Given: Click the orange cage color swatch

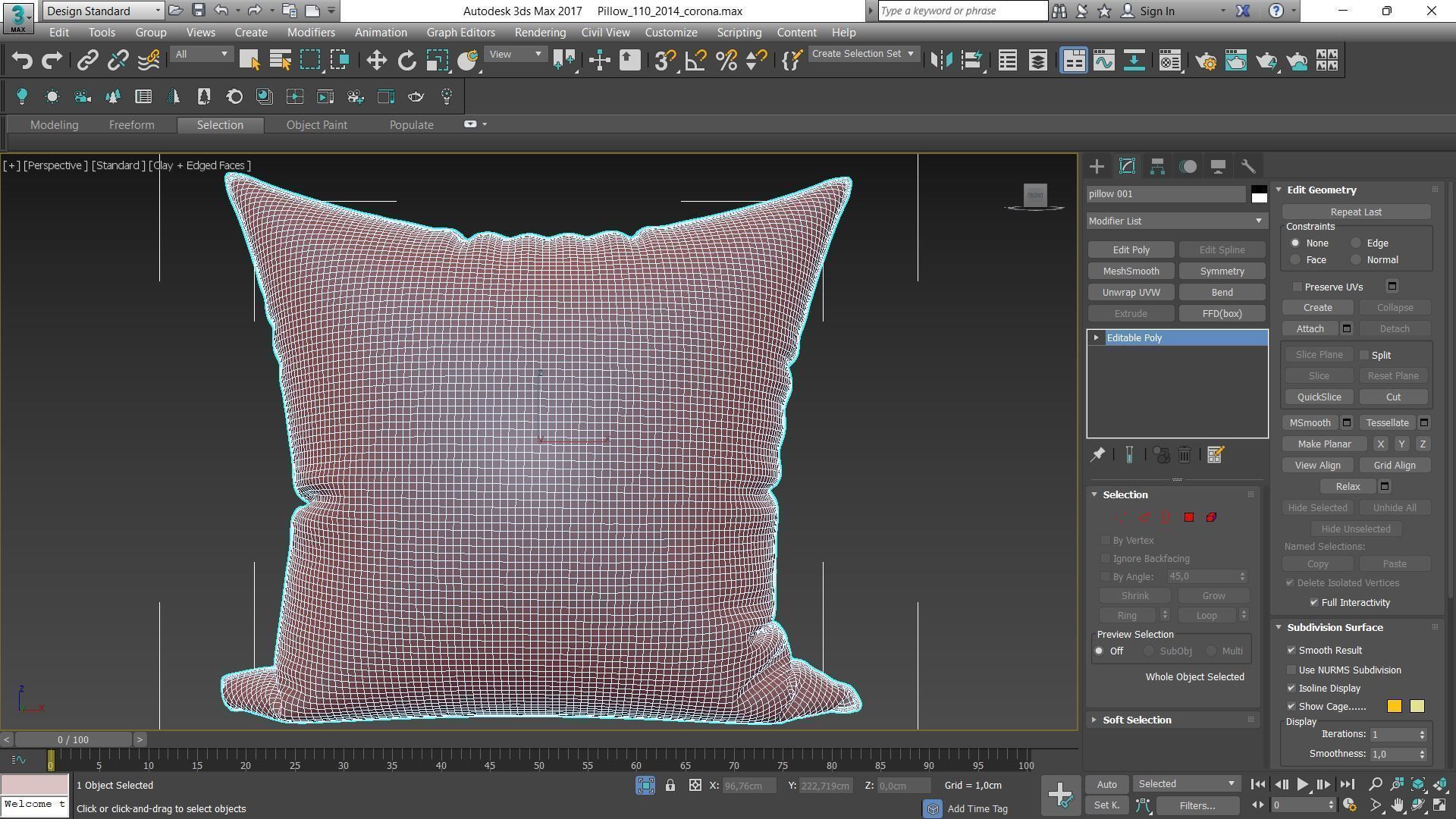Looking at the screenshot, I should point(1394,707).
